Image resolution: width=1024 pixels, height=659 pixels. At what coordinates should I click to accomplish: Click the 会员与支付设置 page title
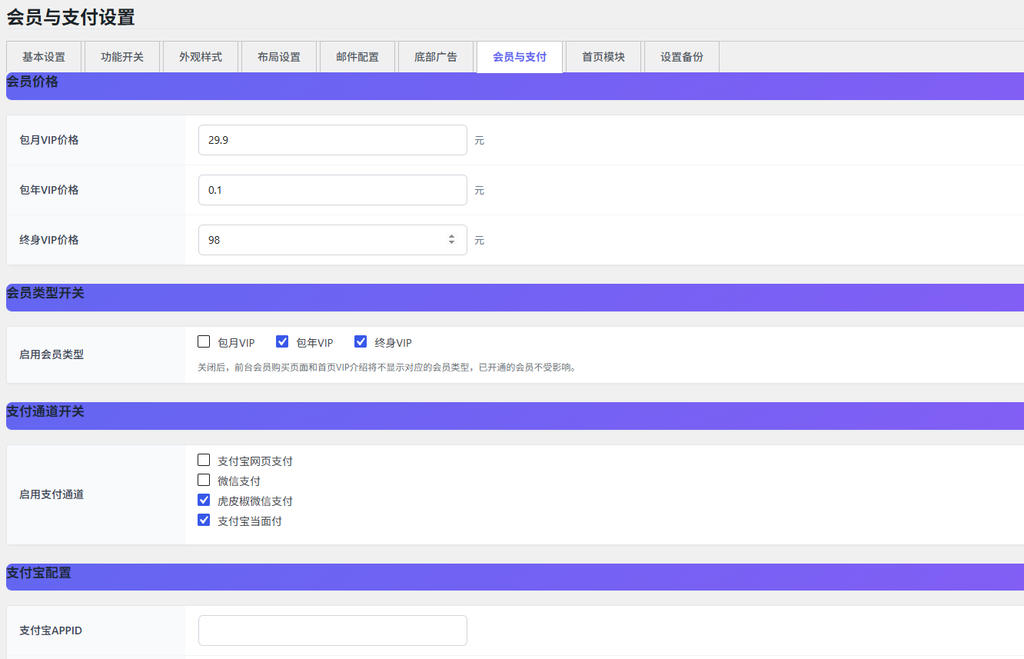tap(71, 17)
